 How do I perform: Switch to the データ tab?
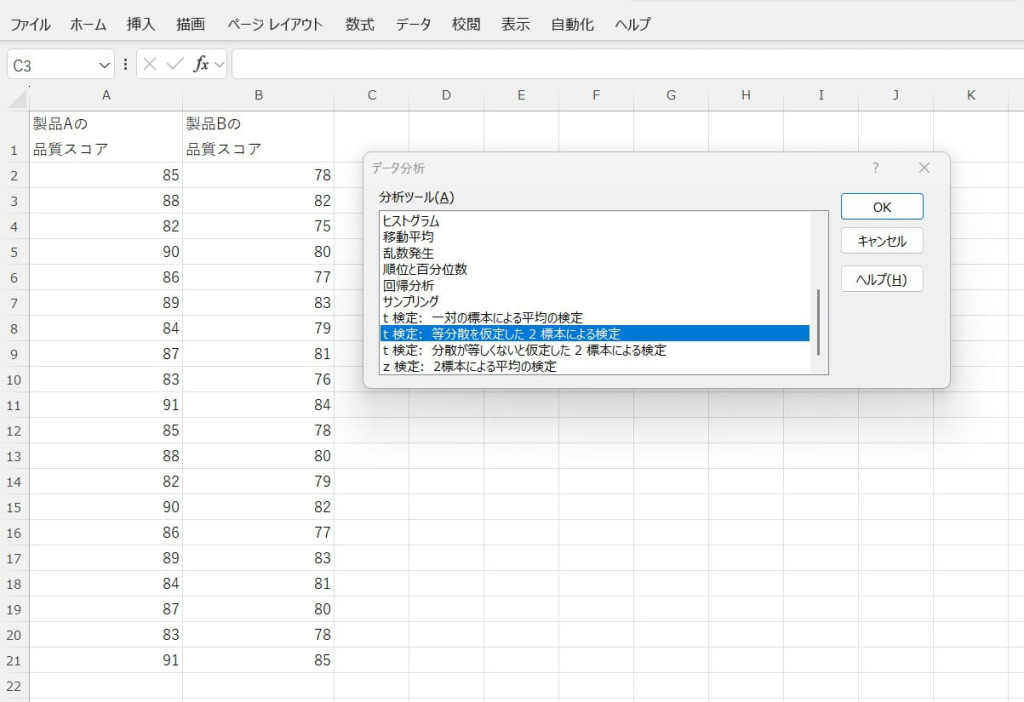tap(414, 24)
